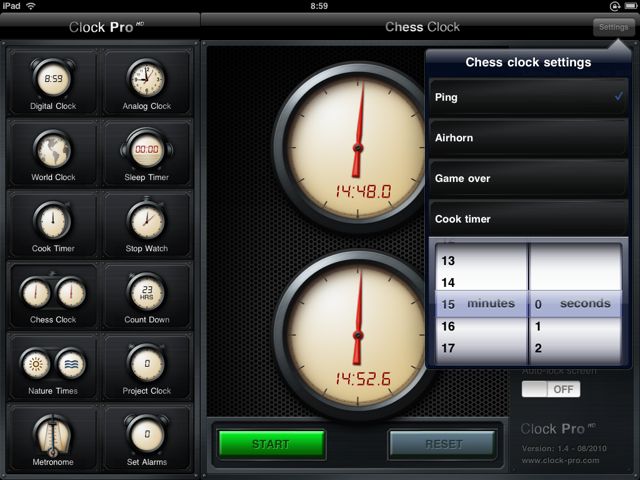Select 16 in the minutes picker
This screenshot has width=640, height=480.
click(448, 326)
